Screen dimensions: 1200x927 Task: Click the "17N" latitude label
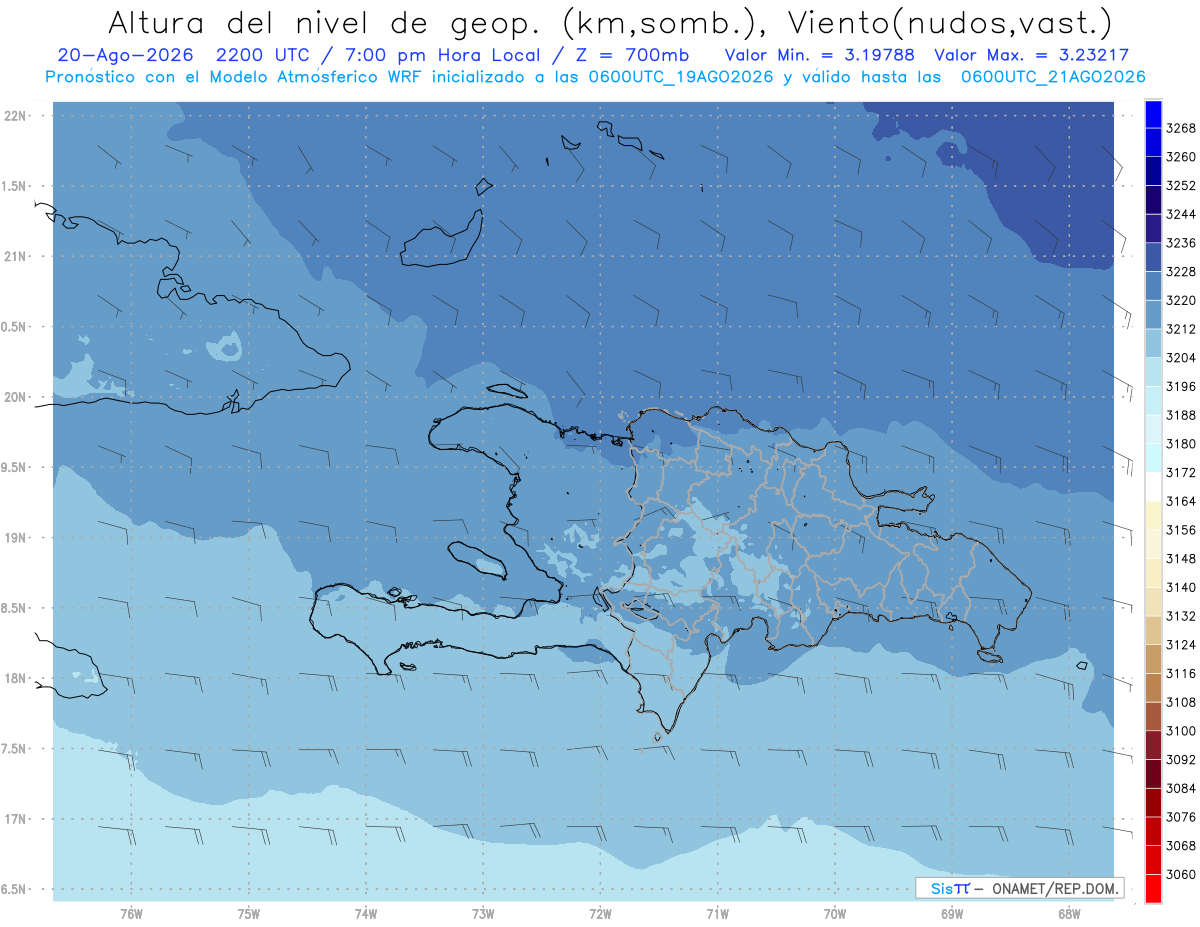(16, 819)
